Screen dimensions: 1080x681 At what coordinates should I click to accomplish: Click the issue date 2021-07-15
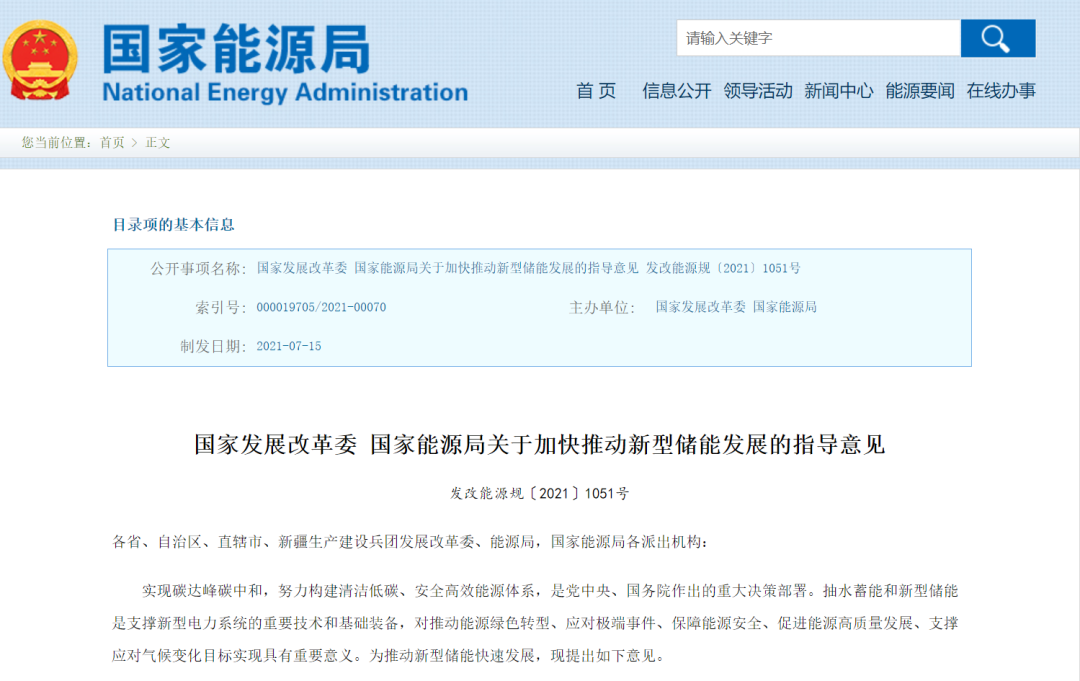(x=289, y=346)
